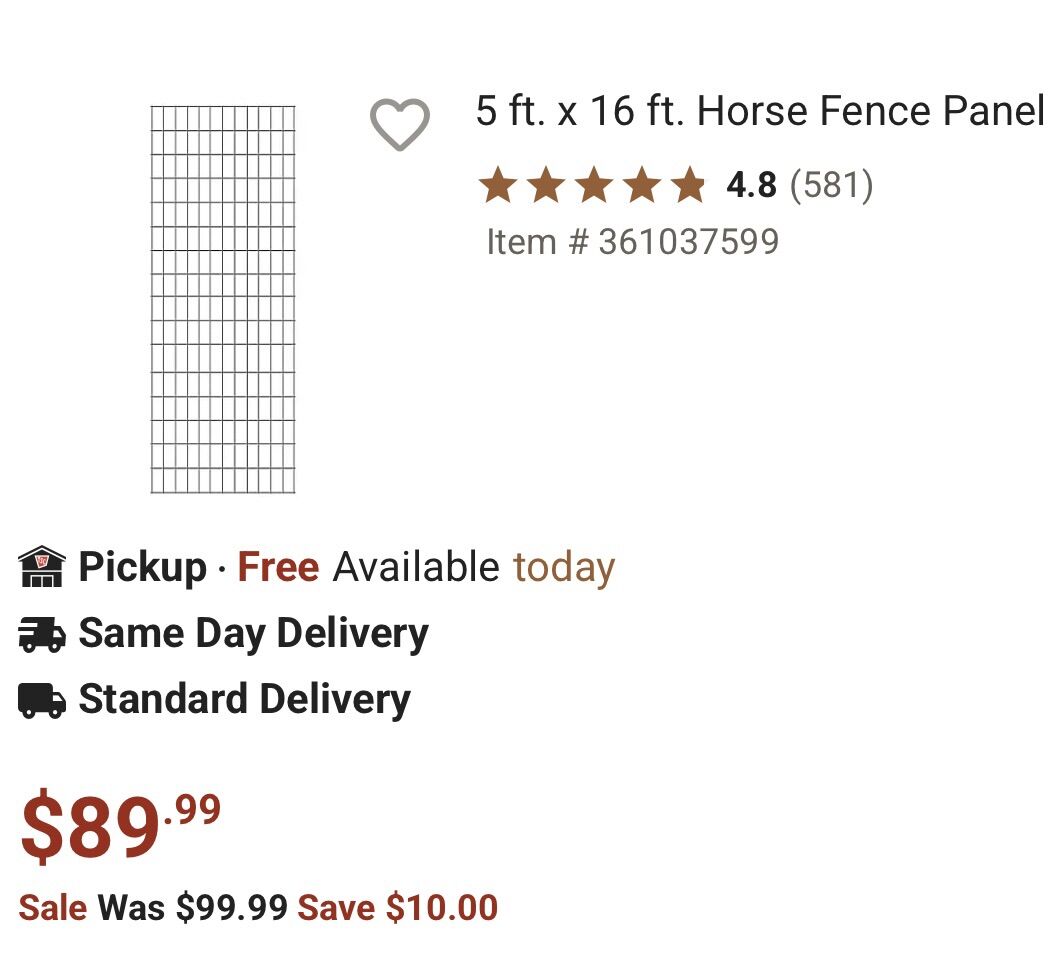The height and width of the screenshot is (955, 1060).
Task: Click the middle rating star
Action: [596, 184]
